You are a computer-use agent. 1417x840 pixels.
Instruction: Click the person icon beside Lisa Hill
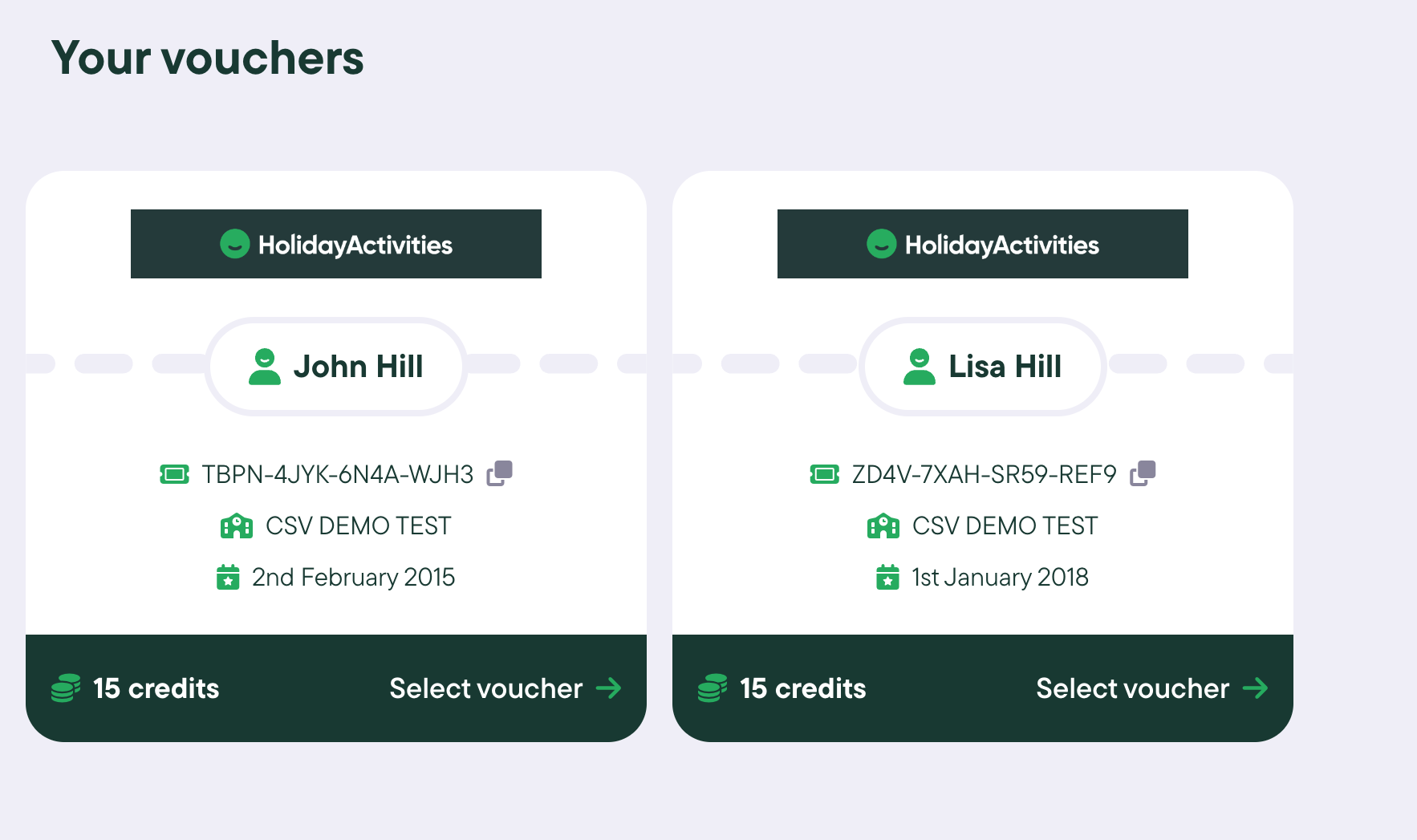(x=919, y=367)
